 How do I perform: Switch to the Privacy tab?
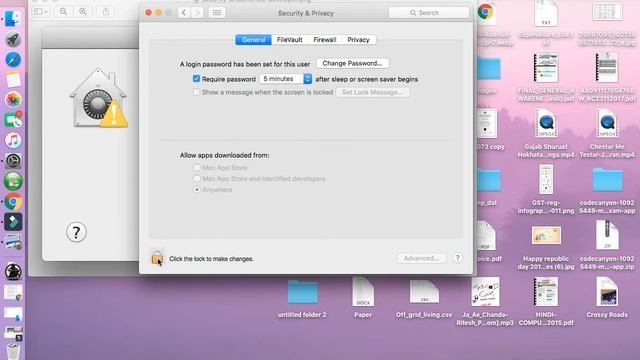point(358,40)
